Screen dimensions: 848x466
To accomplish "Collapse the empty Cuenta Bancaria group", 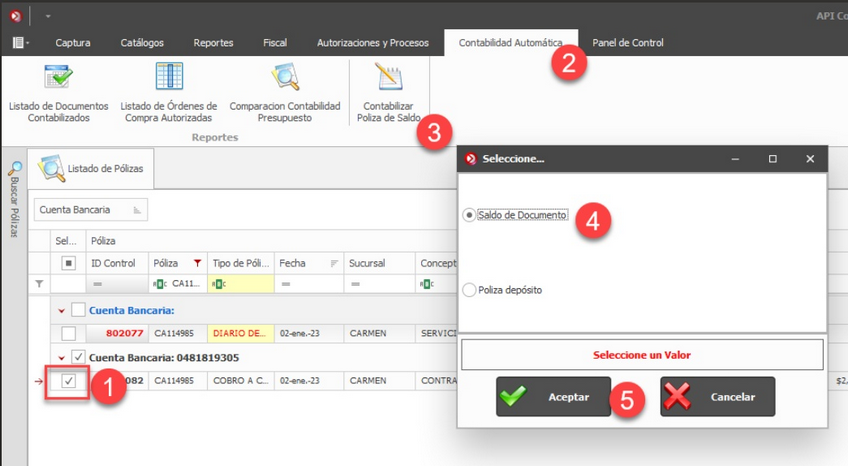I will (60, 310).
